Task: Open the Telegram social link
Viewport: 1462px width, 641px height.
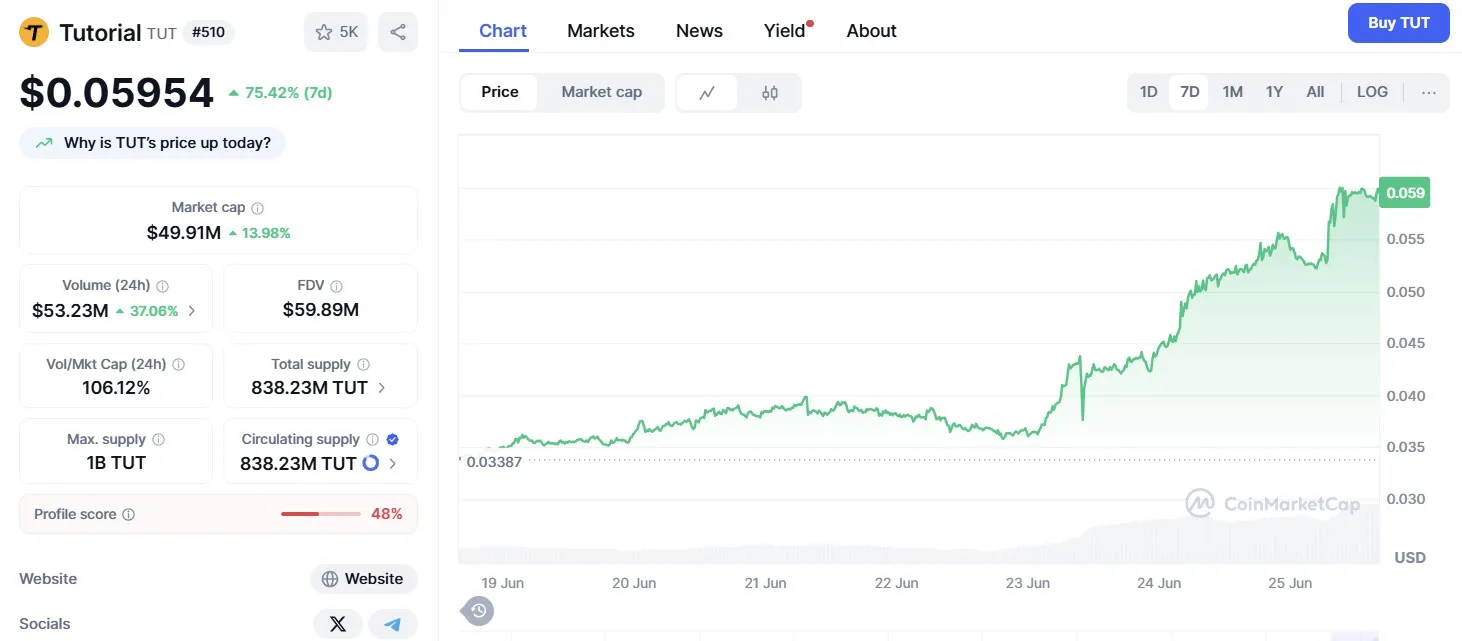Action: coord(393,624)
